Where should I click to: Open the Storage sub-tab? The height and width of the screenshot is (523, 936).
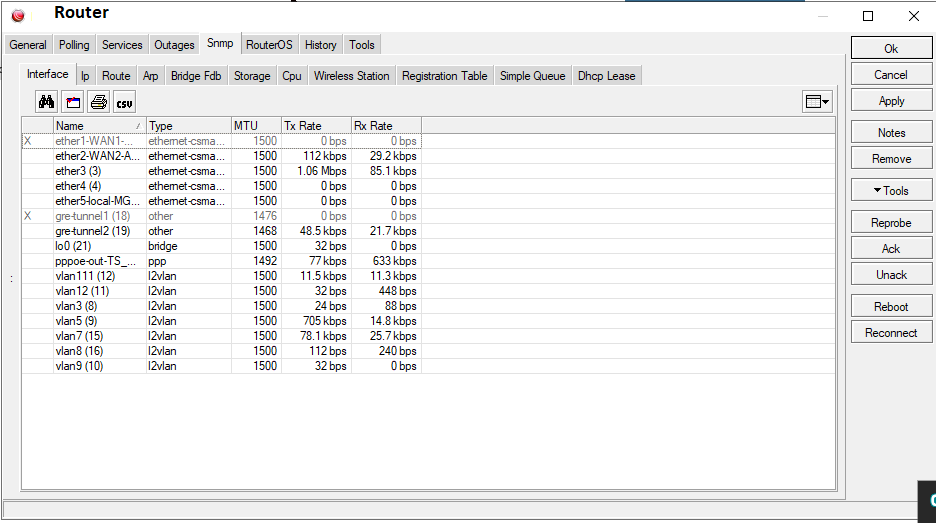[x=252, y=76]
